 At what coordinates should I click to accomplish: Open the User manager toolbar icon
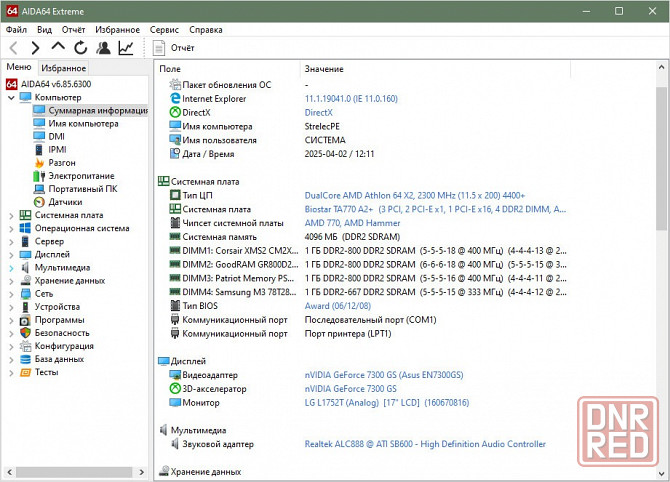(x=103, y=48)
